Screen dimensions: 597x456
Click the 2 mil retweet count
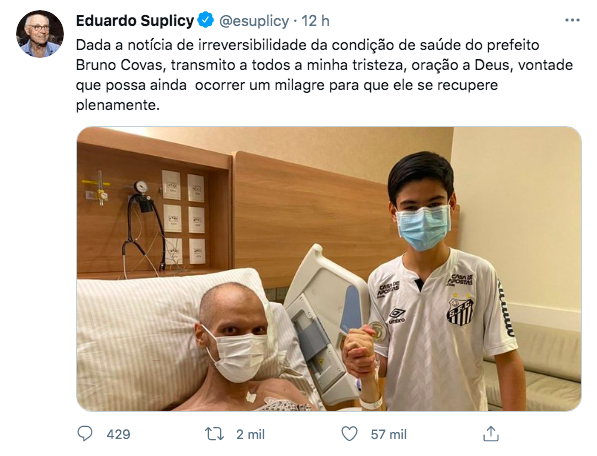click(x=250, y=434)
